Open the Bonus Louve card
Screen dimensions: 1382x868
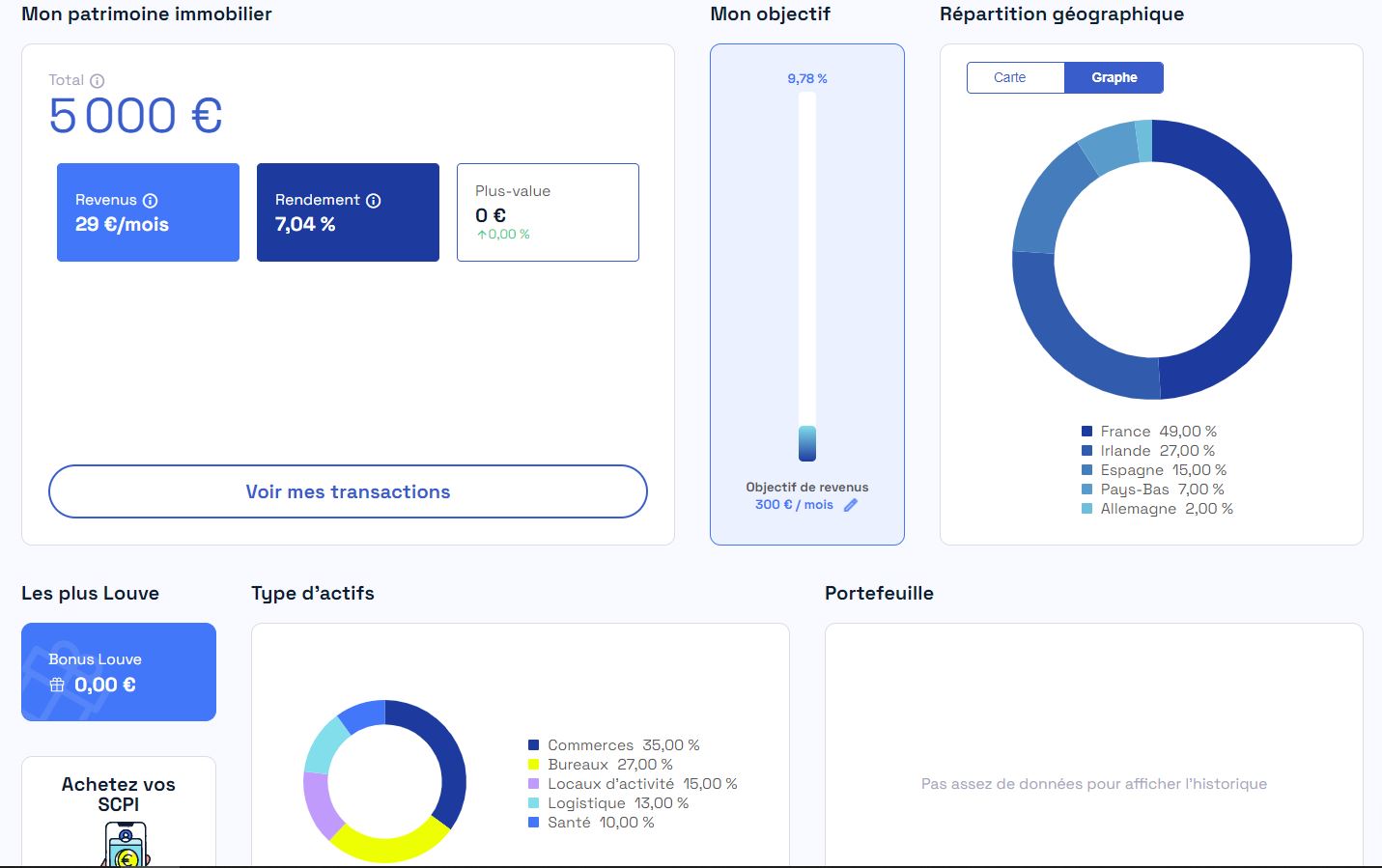119,672
